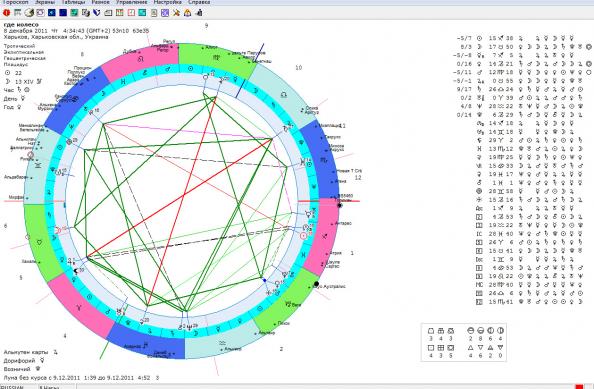This screenshot has height=389, width=594.
Task: Click the yellow warning triangle toolbar icon
Action: tap(187, 13)
